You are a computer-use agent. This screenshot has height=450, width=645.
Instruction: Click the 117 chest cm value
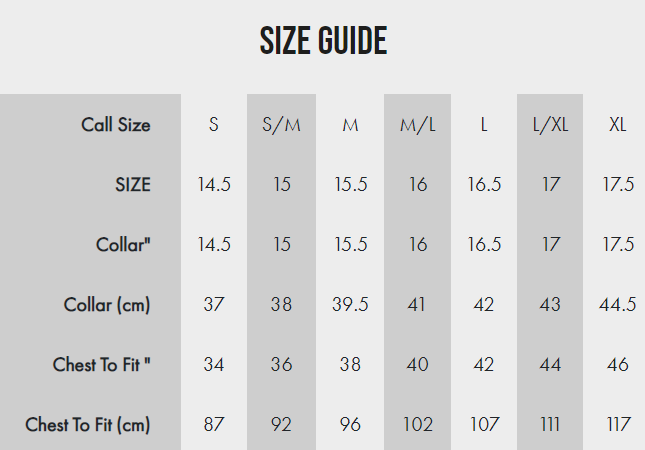618,424
